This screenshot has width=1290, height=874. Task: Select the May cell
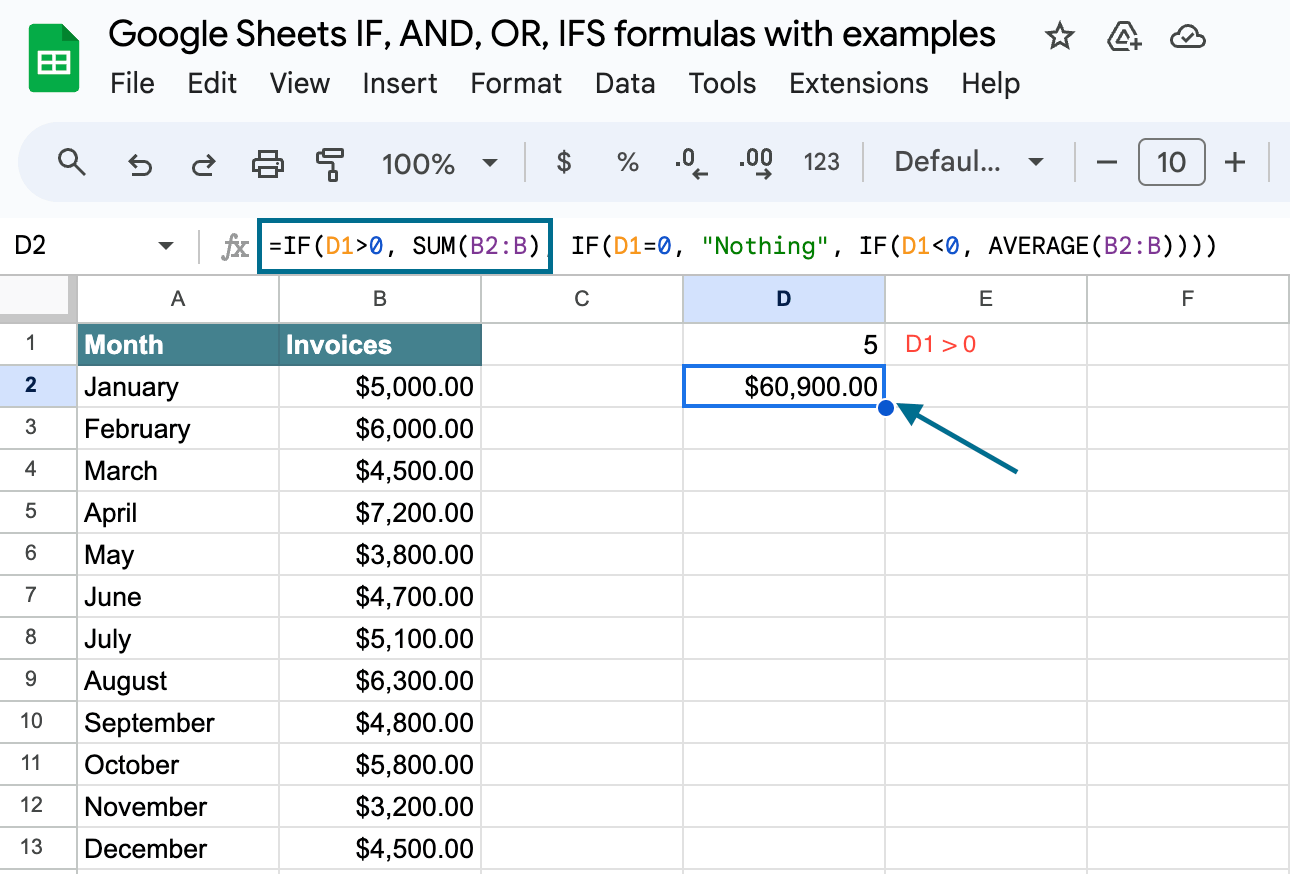click(178, 554)
